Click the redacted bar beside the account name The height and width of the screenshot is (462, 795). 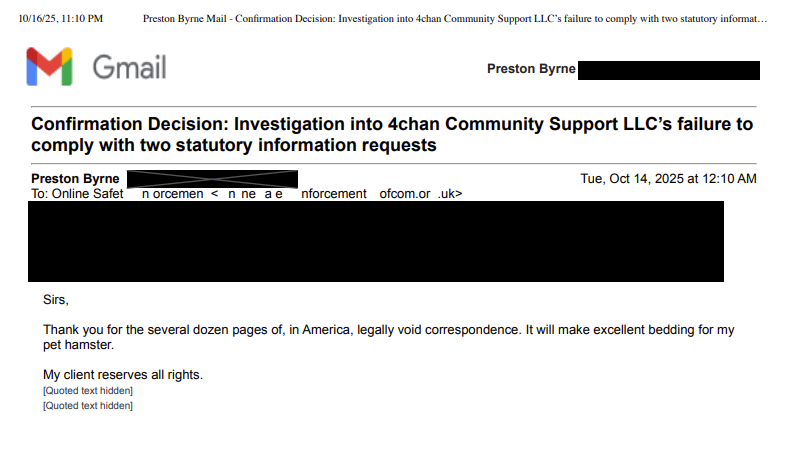click(668, 70)
